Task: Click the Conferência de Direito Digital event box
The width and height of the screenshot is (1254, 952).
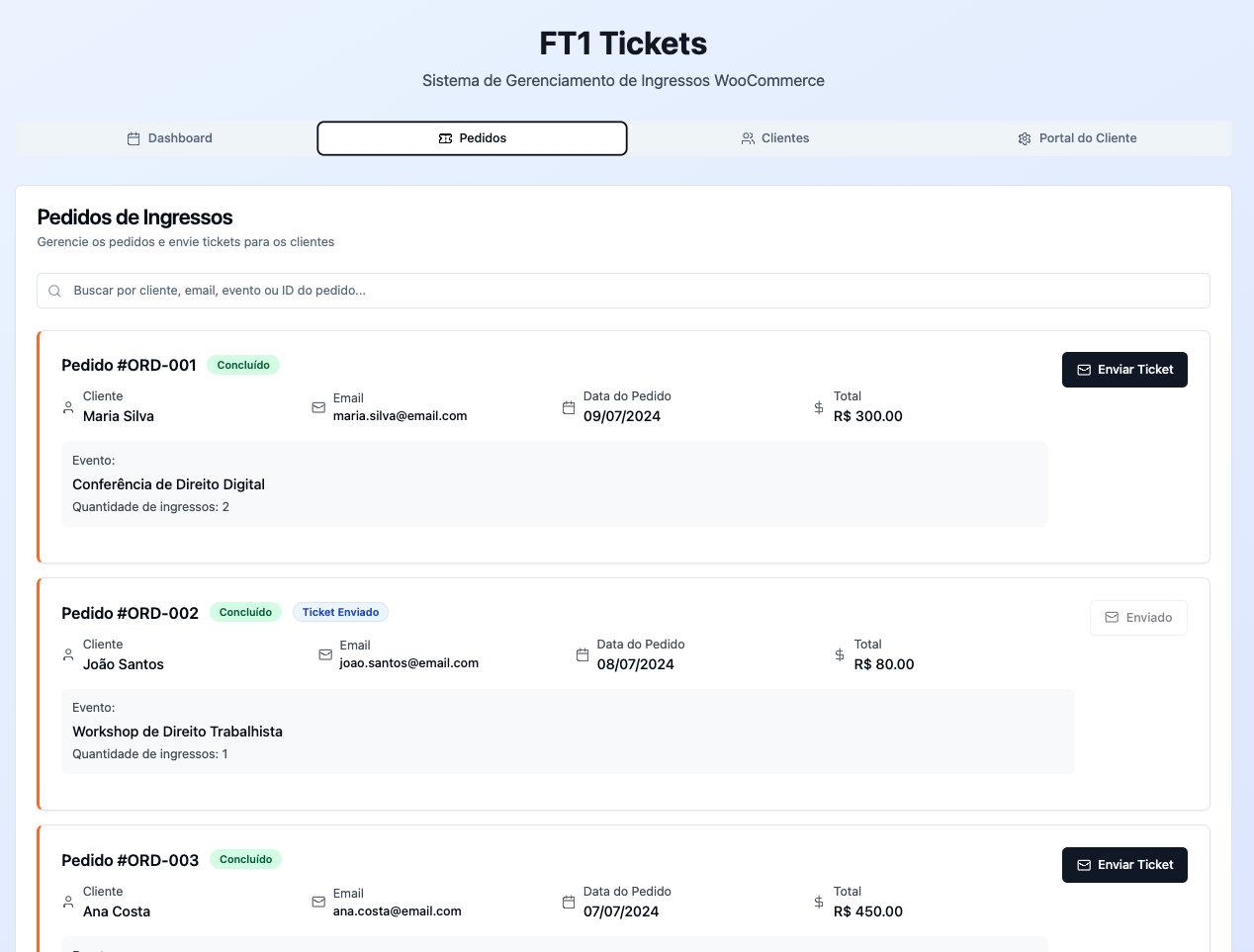Action: pos(554,484)
